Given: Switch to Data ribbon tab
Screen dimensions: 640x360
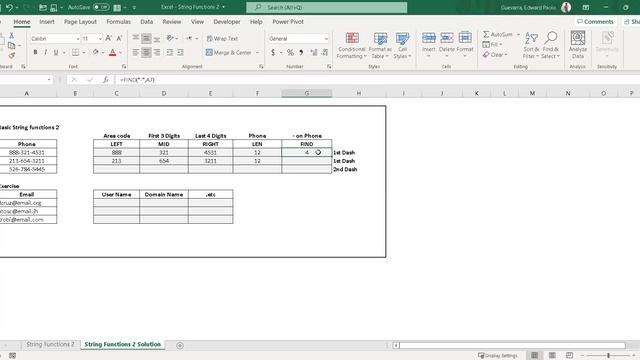Looking at the screenshot, I should [x=147, y=22].
